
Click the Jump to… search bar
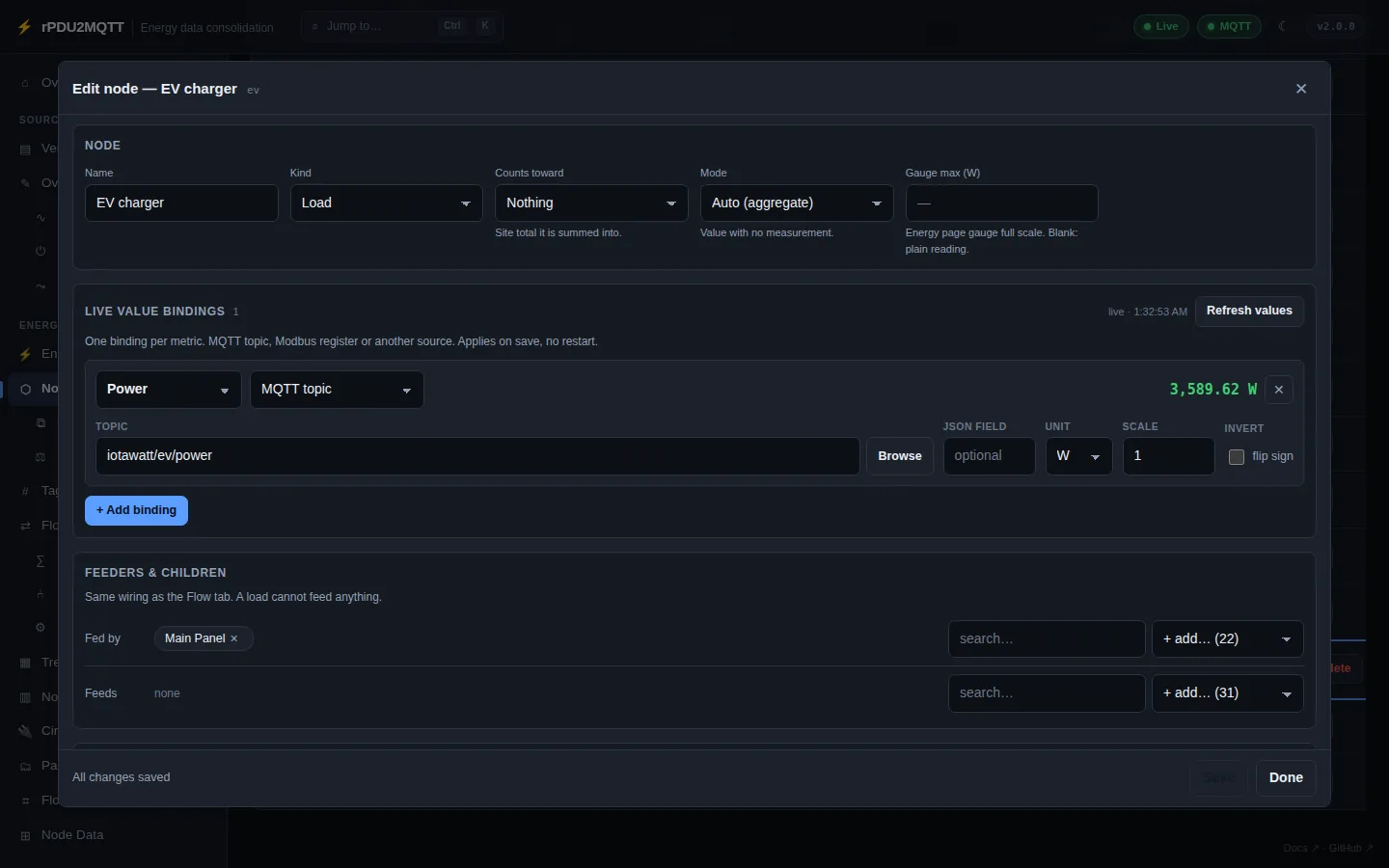click(x=401, y=26)
